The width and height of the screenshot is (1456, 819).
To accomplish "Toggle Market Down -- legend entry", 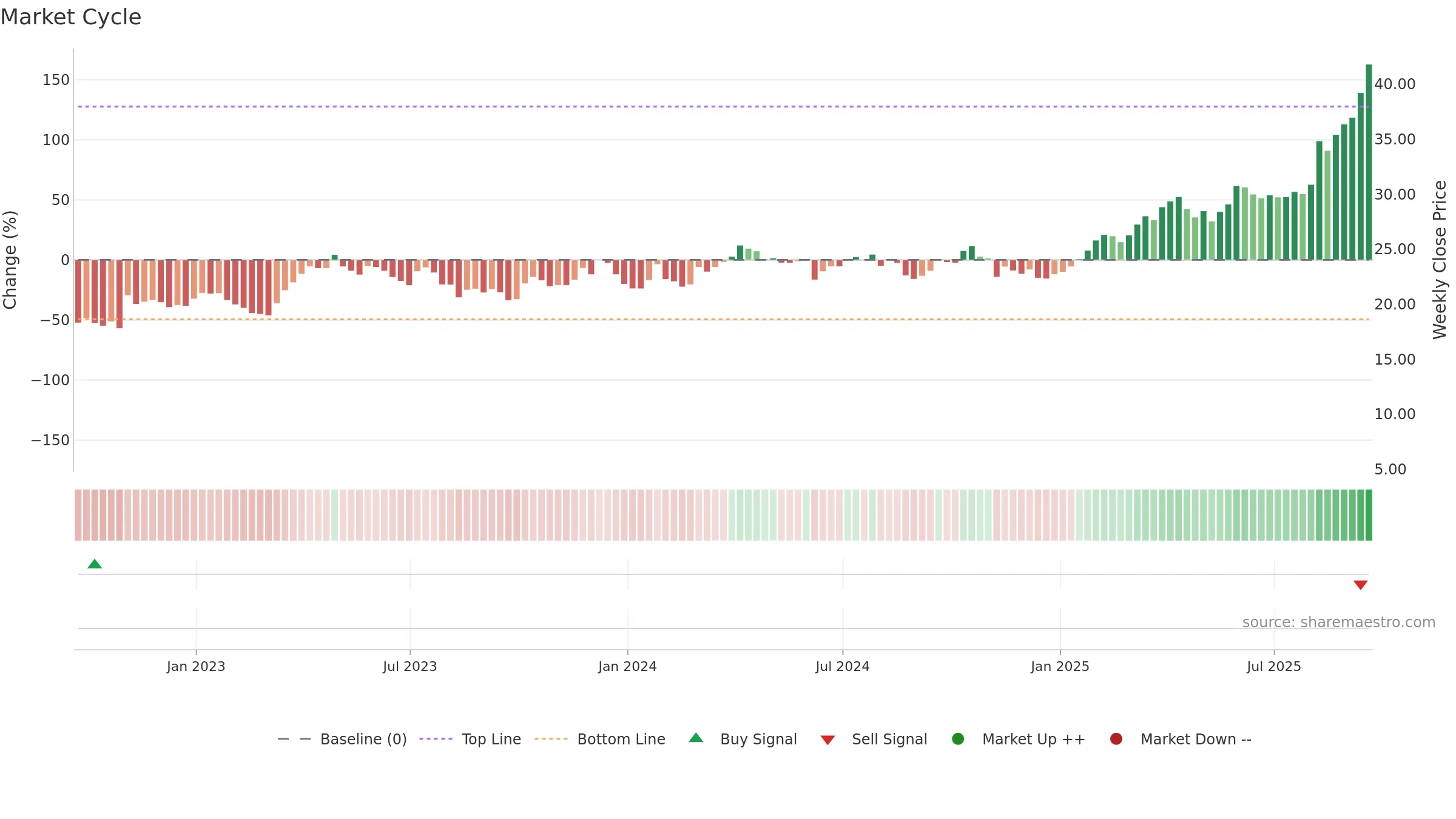I will 1181,739.
